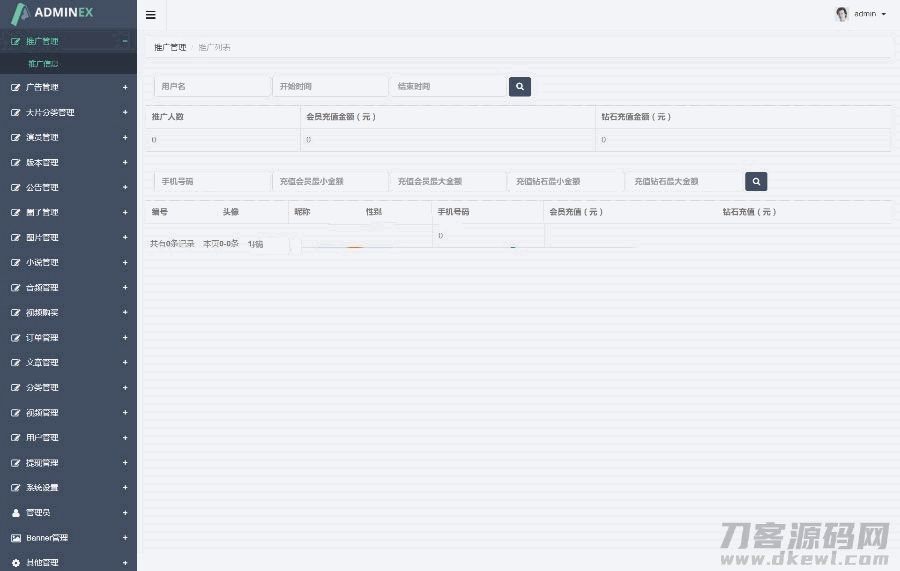Viewport: 900px width, 571px height.
Task: Click the hamburger sidebar toggle icon
Action: pos(150,15)
